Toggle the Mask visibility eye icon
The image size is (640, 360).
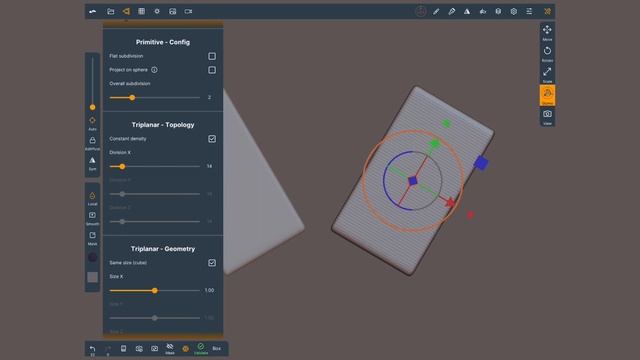(170, 349)
